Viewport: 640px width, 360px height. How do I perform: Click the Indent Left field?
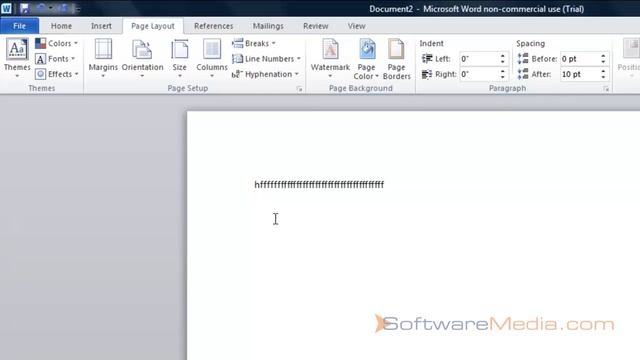479,59
